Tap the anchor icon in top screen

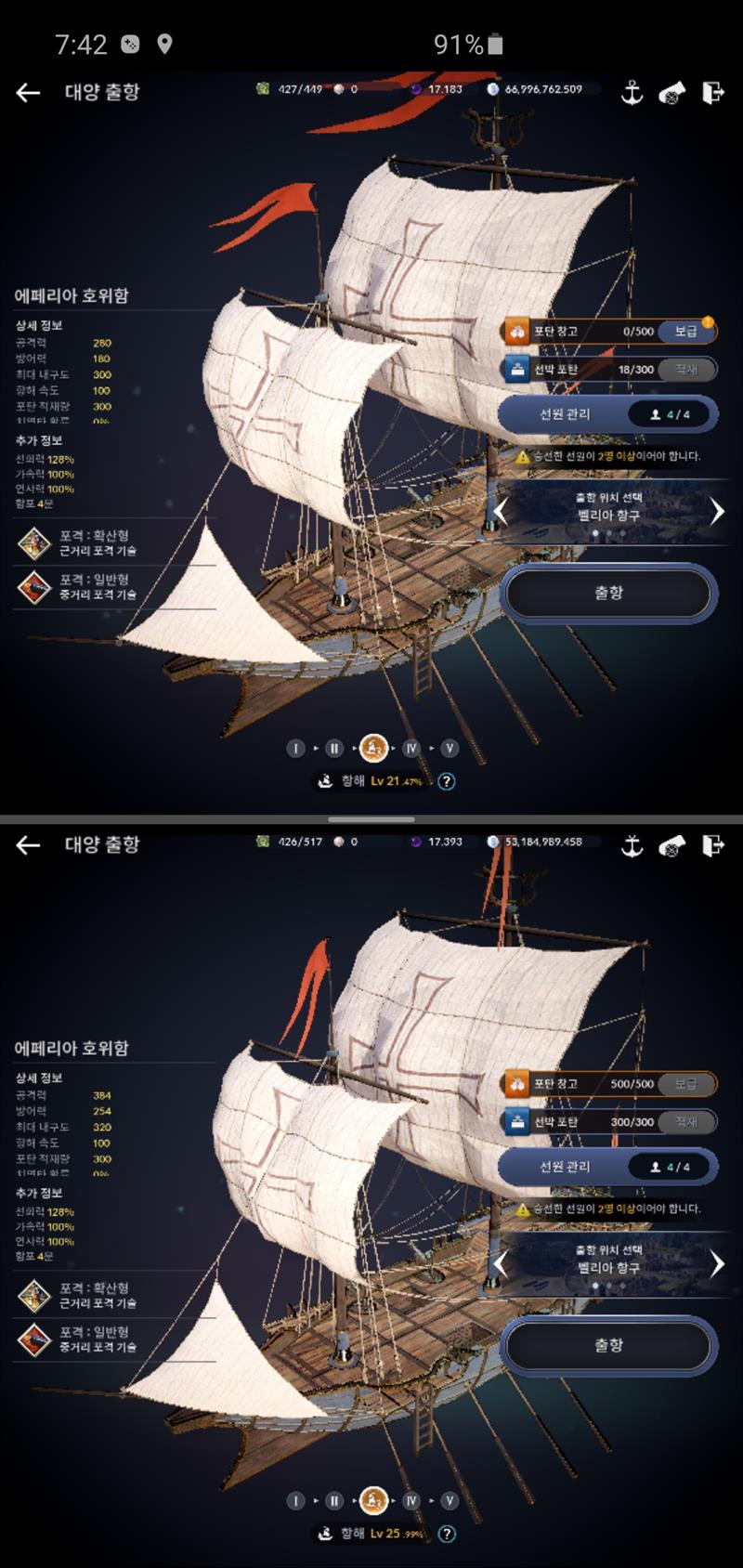632,92
